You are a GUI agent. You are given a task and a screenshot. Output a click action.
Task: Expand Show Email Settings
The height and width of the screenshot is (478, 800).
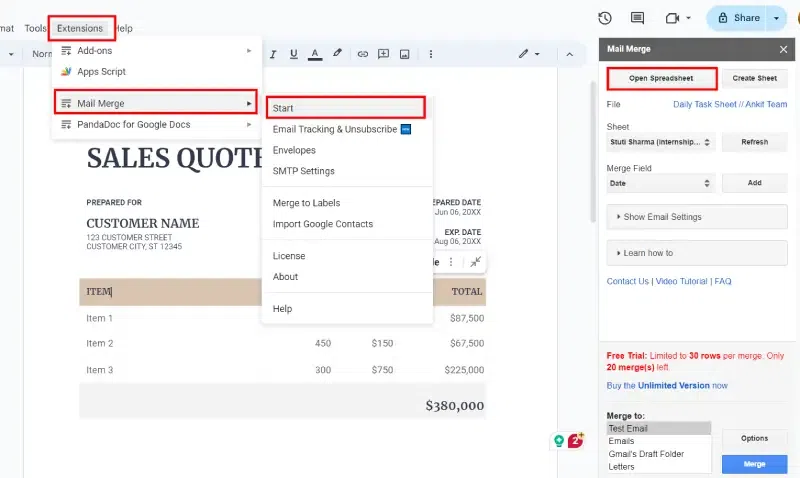[x=697, y=217]
